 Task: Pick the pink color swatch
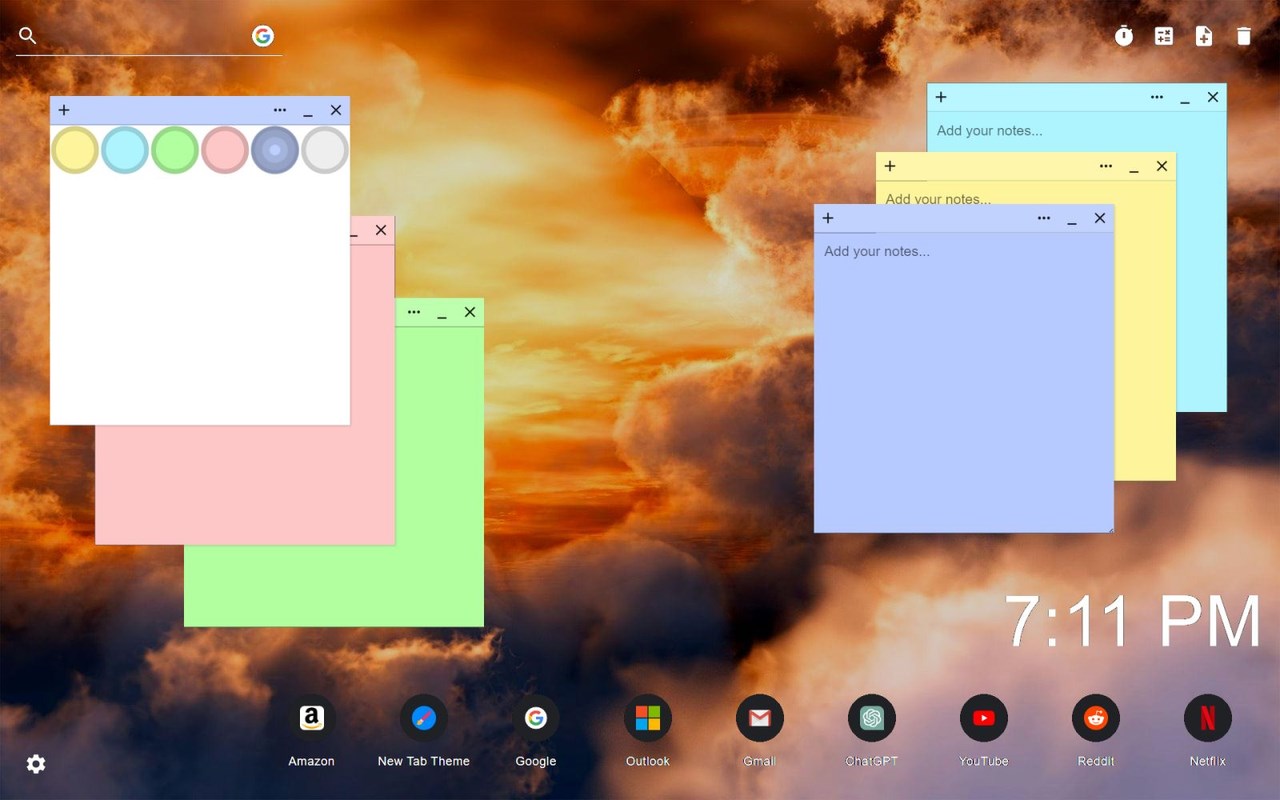(x=225, y=150)
